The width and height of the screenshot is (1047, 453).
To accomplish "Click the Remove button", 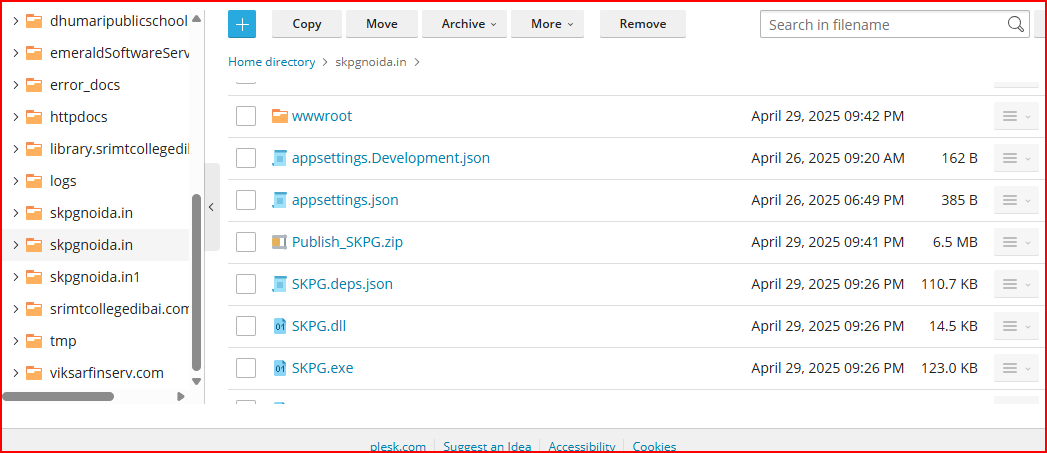I will [642, 24].
